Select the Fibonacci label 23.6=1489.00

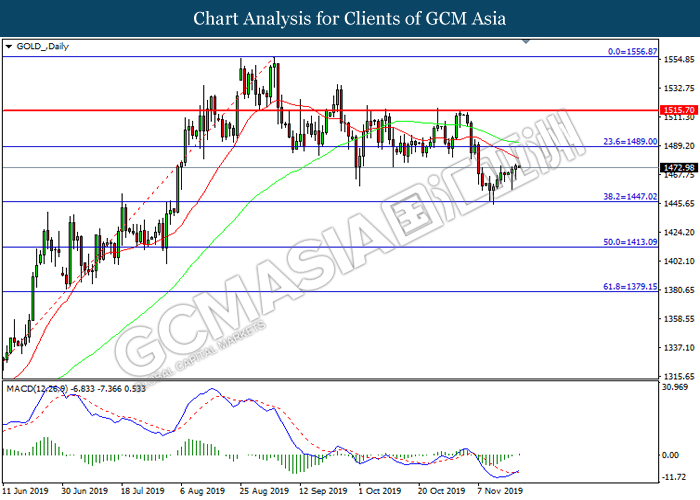tap(630, 142)
